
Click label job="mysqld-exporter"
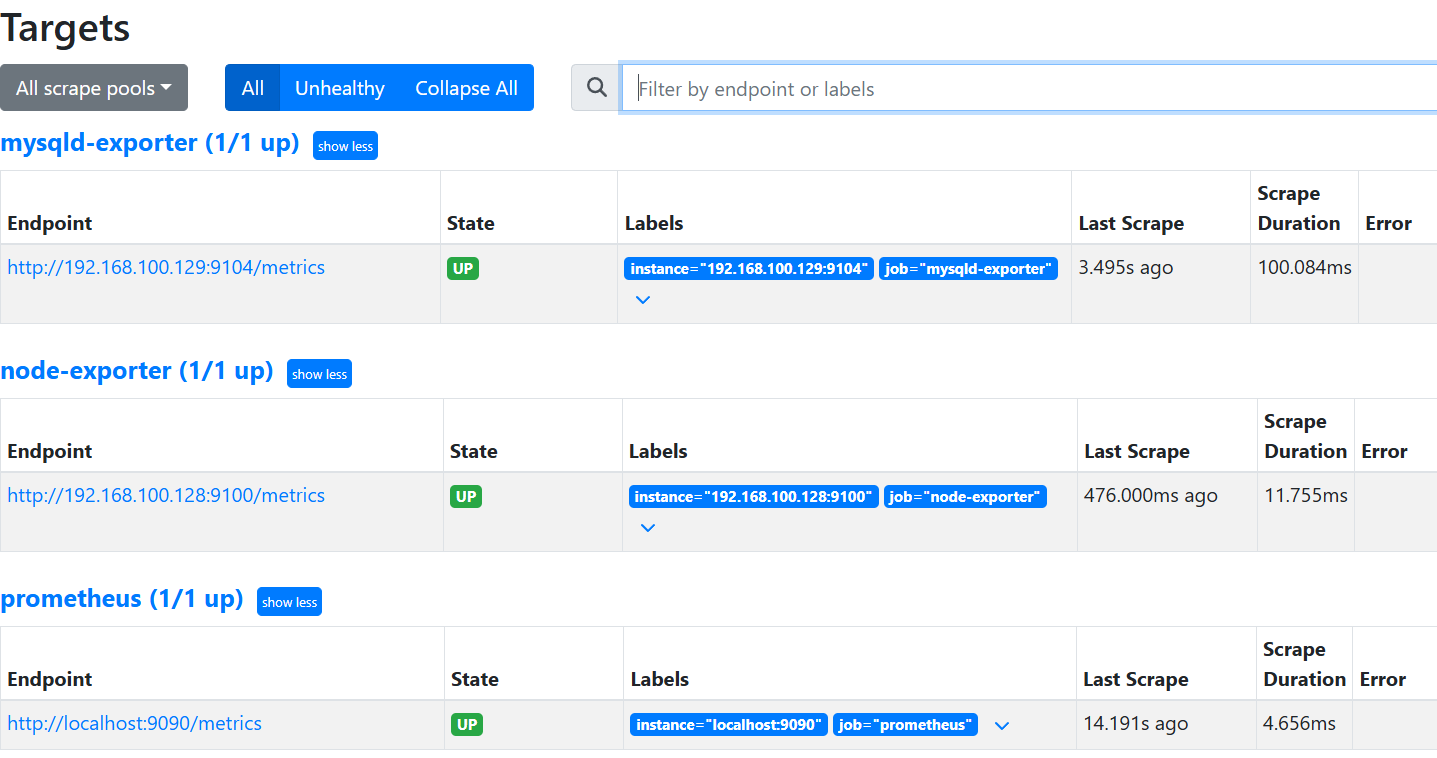[x=968, y=268]
